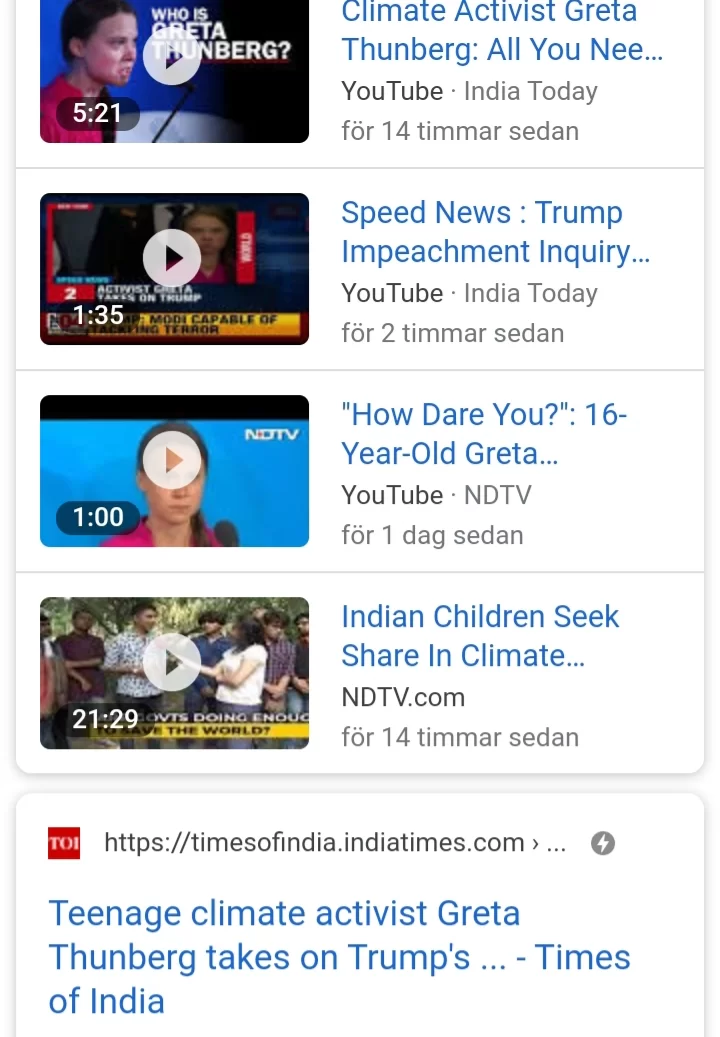The image size is (720, 1037).
Task: Click the NDTV logo in the blue thumbnail
Action: click(x=272, y=435)
